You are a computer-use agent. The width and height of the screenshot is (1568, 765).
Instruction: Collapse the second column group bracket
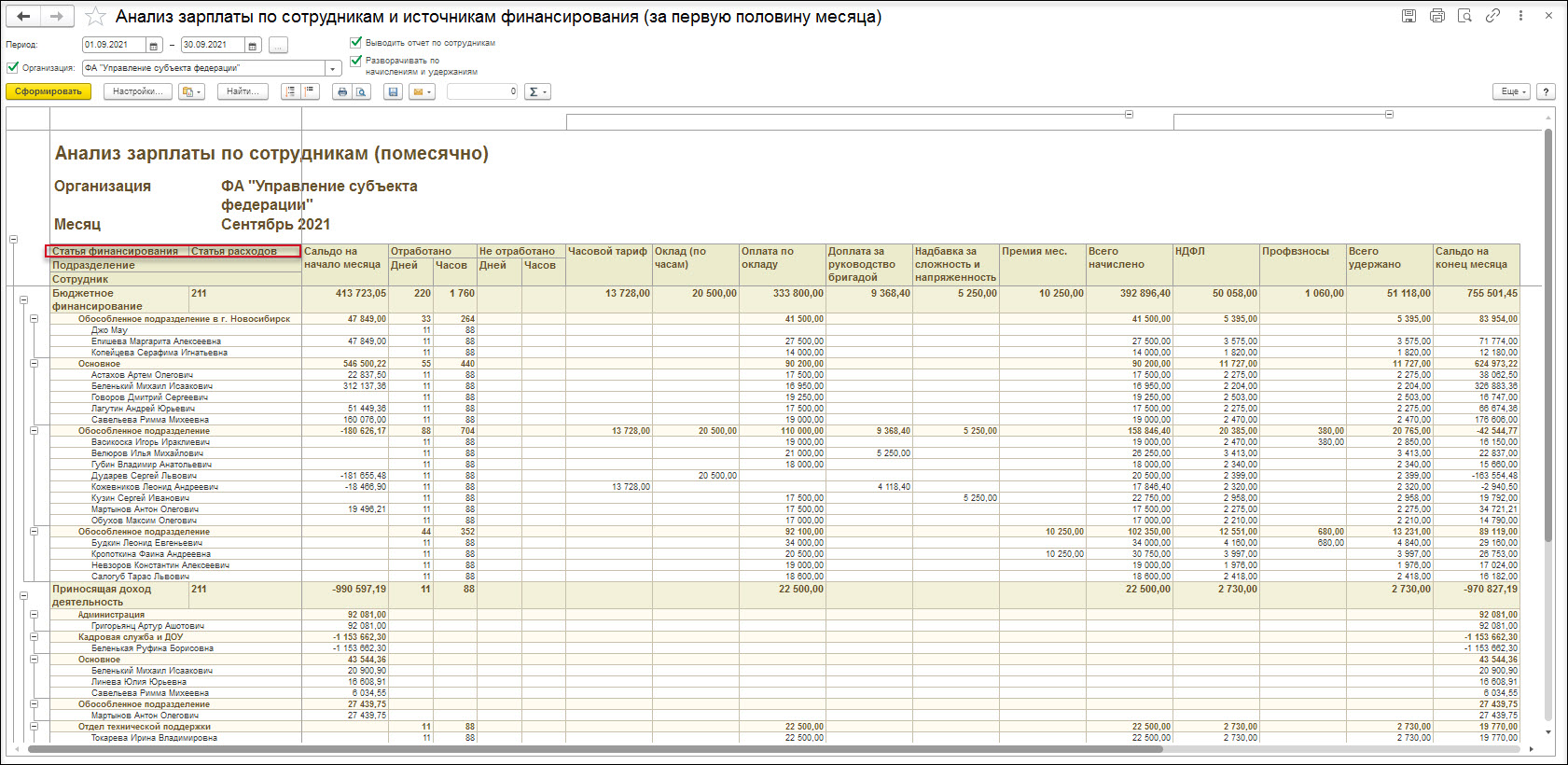click(1389, 114)
